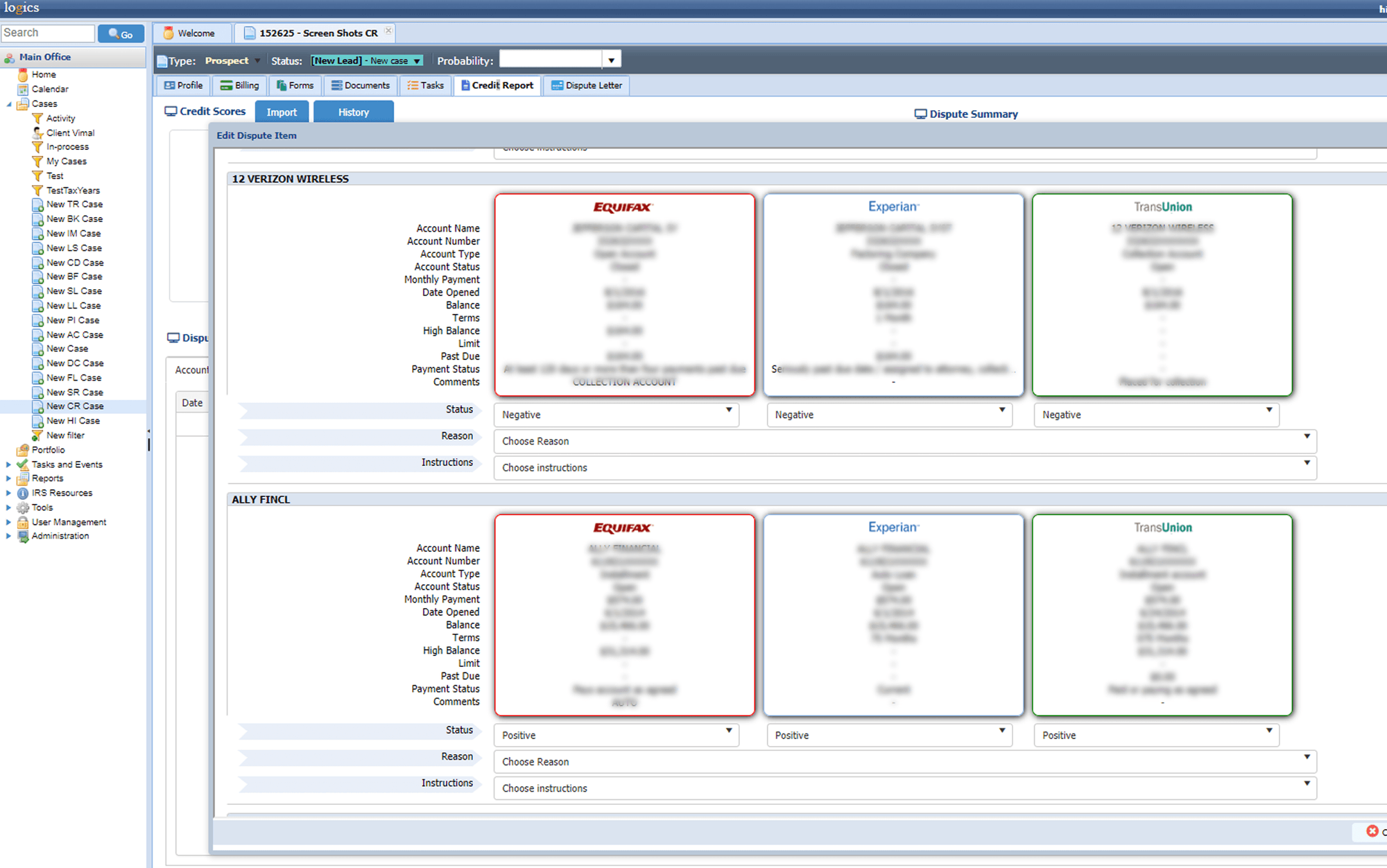Open the Dispute Letter tab
This screenshot has height=868, width=1387.
pos(587,85)
